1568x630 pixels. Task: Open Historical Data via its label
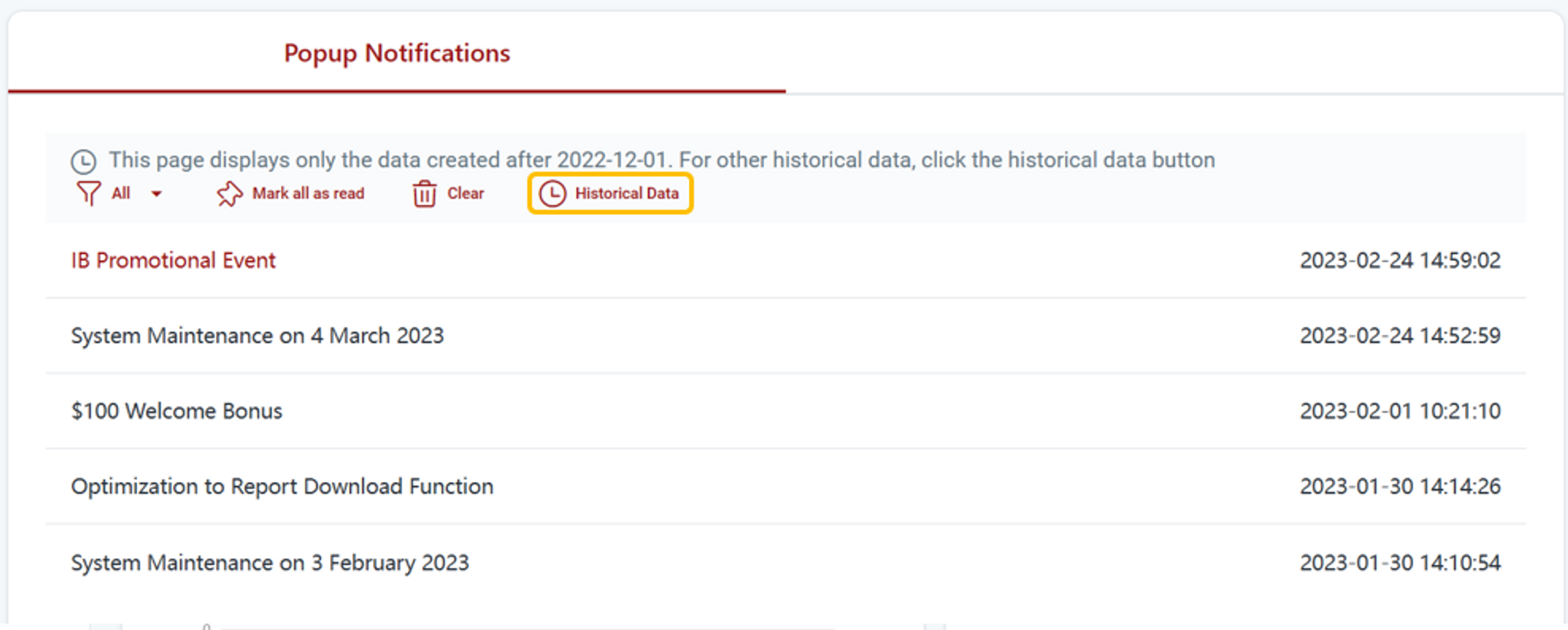[x=626, y=194]
